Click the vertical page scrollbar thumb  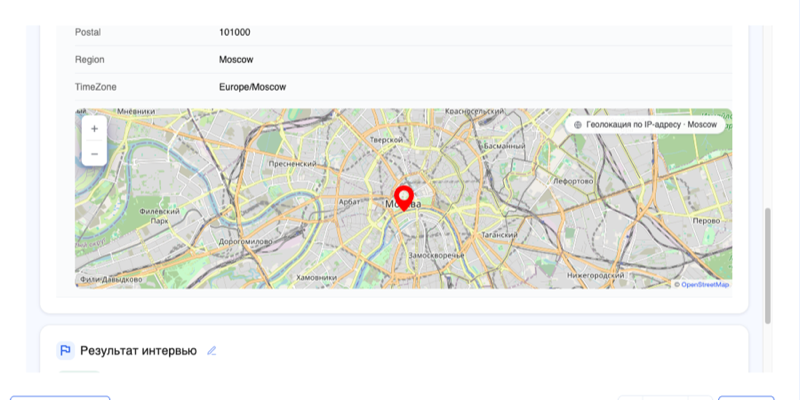click(x=767, y=266)
